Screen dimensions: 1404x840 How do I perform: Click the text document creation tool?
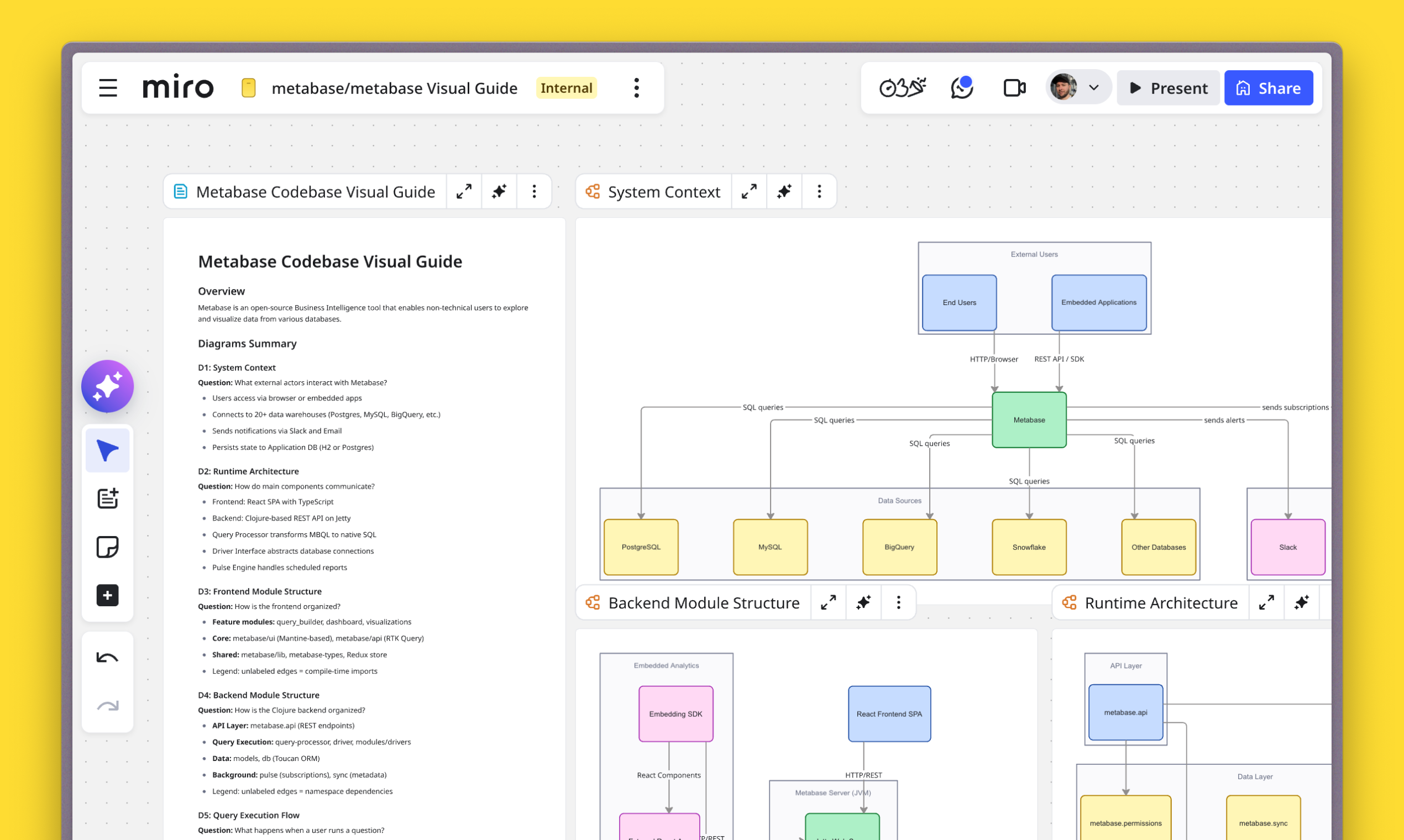107,498
